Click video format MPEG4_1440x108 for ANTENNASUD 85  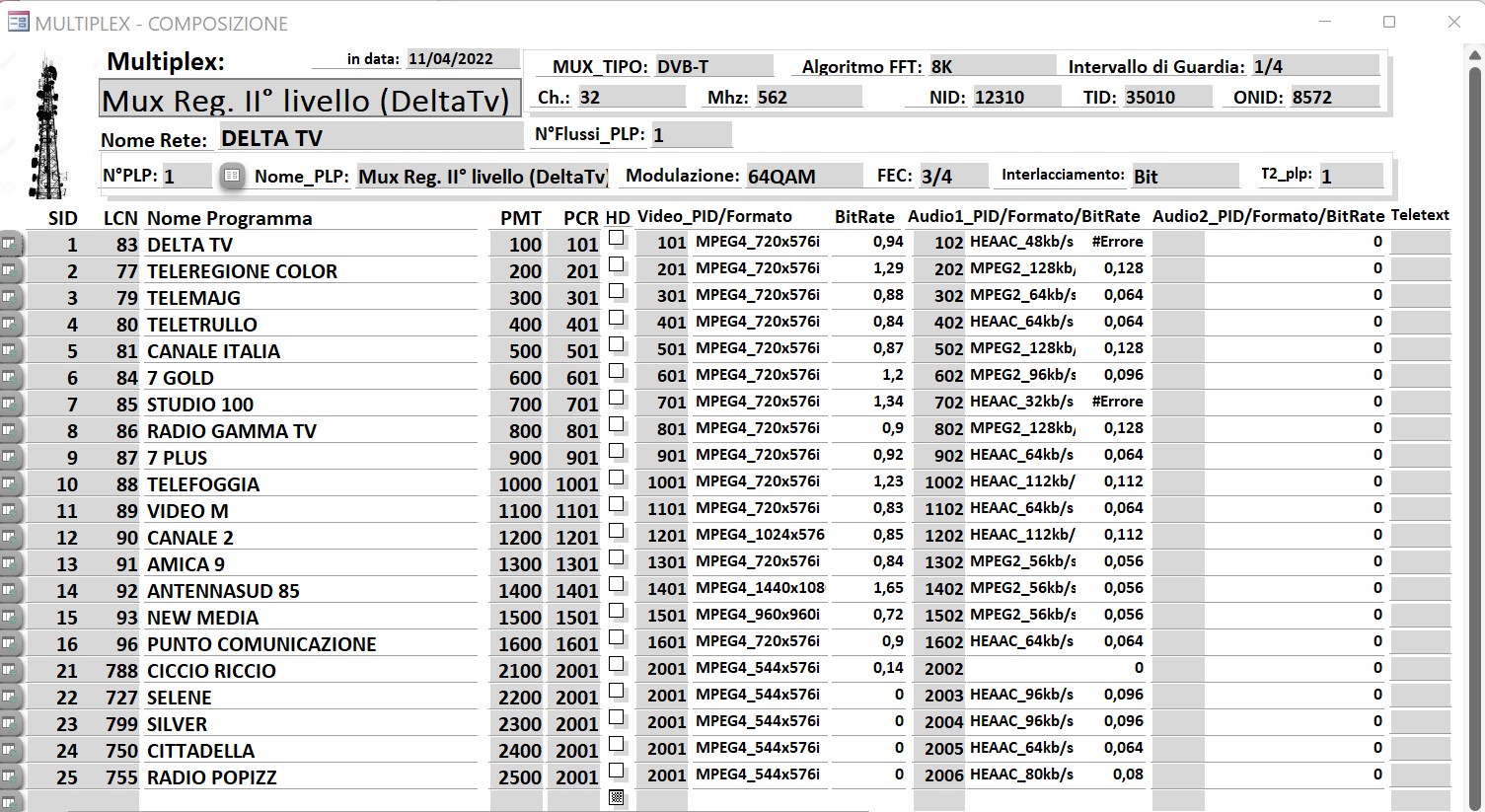coord(760,587)
